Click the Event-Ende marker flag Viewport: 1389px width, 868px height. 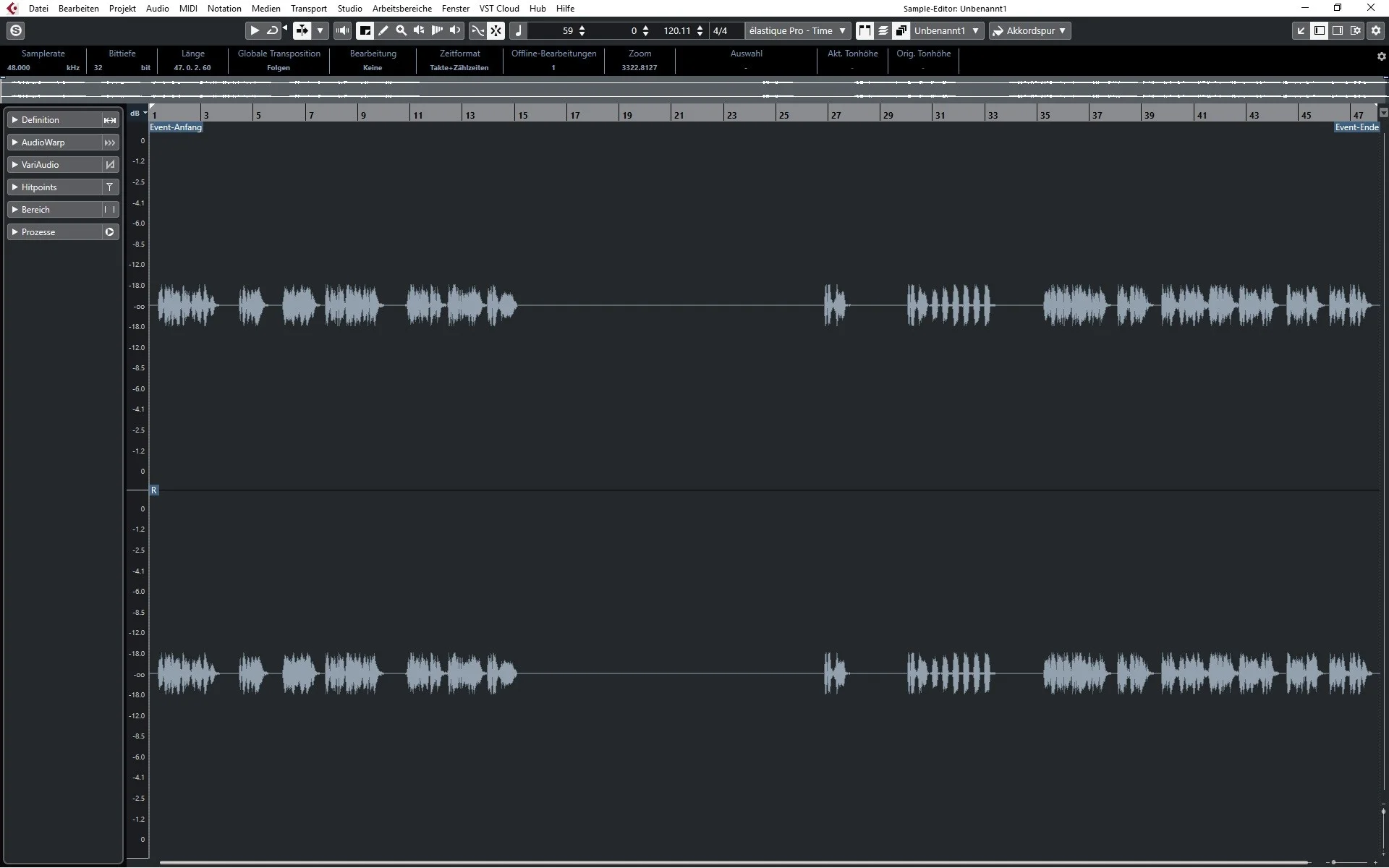pos(1357,127)
